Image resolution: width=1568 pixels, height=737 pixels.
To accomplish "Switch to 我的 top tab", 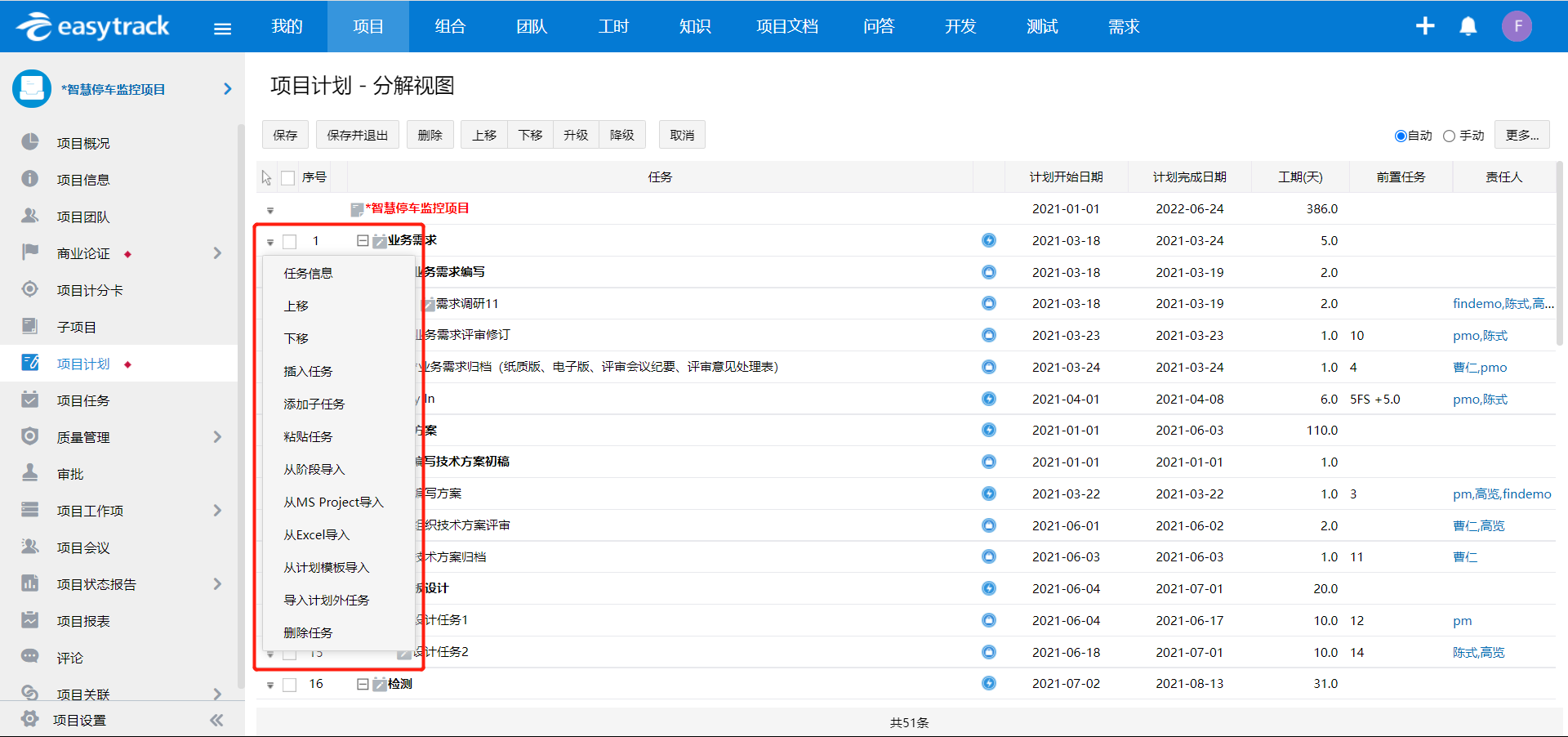I will (287, 26).
